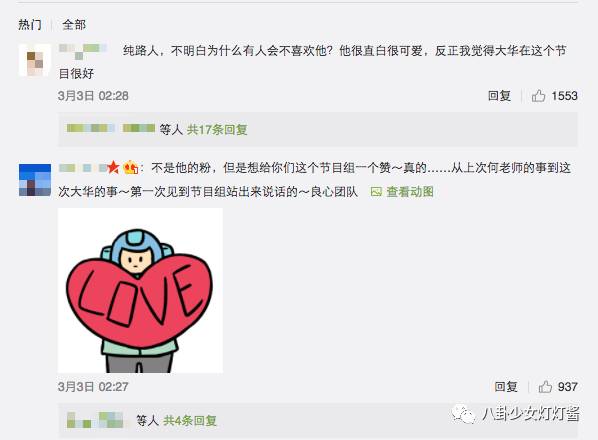598x440 pixels.
Task: Switch to the 全部 comments tab
Action: (74, 25)
